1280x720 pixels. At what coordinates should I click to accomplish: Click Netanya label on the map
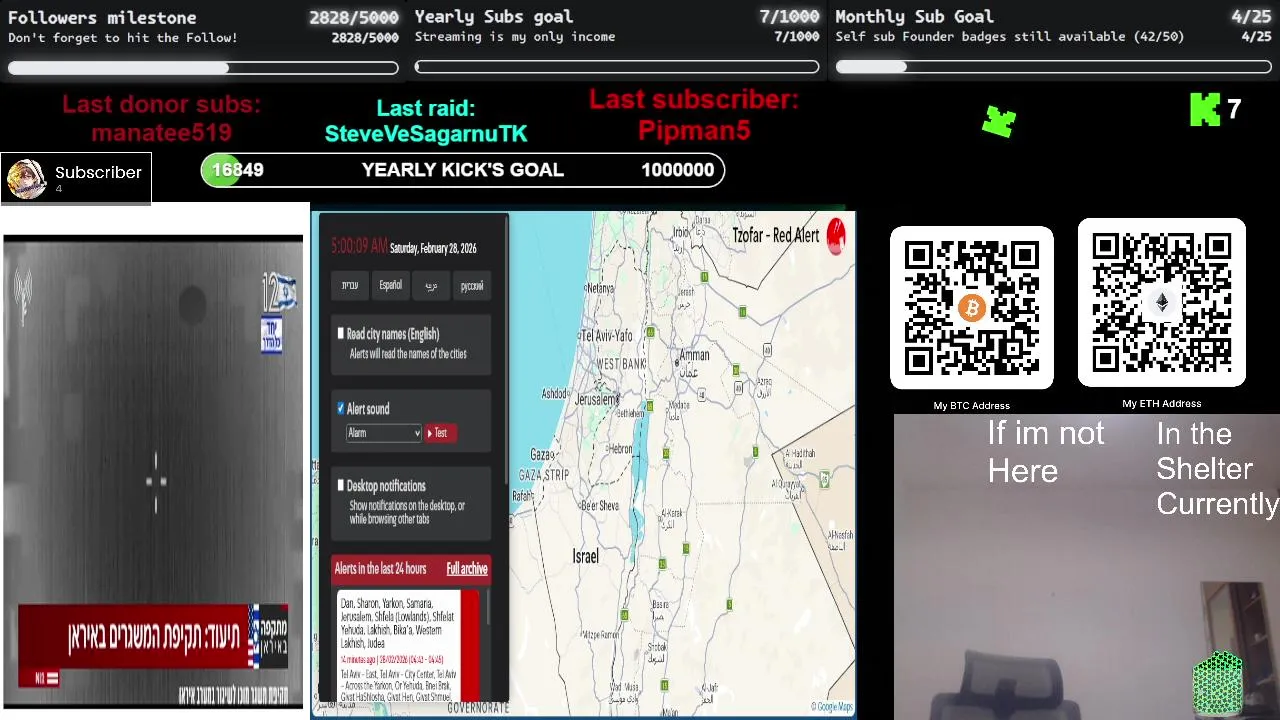pos(600,288)
